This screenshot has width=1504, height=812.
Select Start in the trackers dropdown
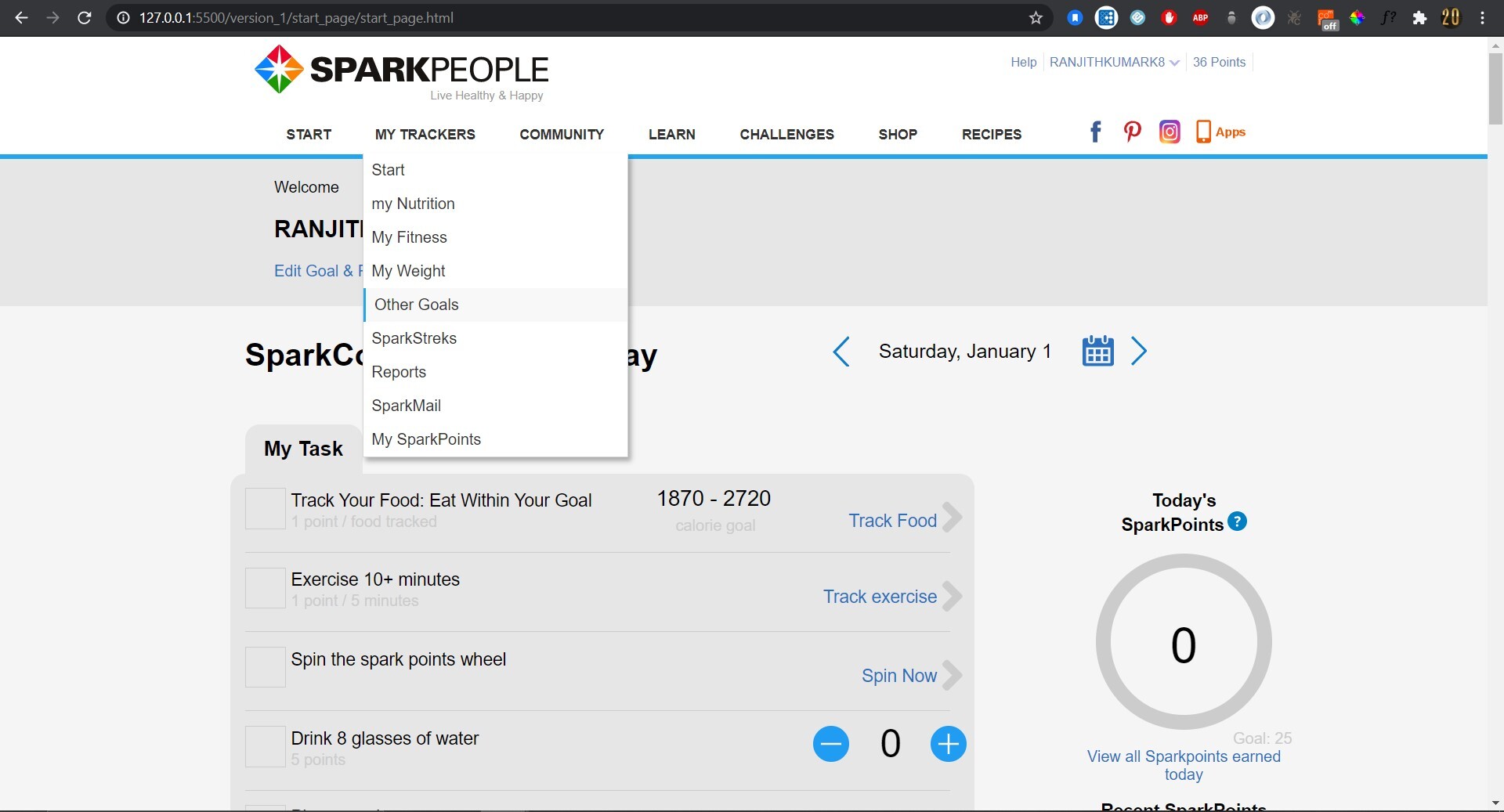tap(496, 170)
